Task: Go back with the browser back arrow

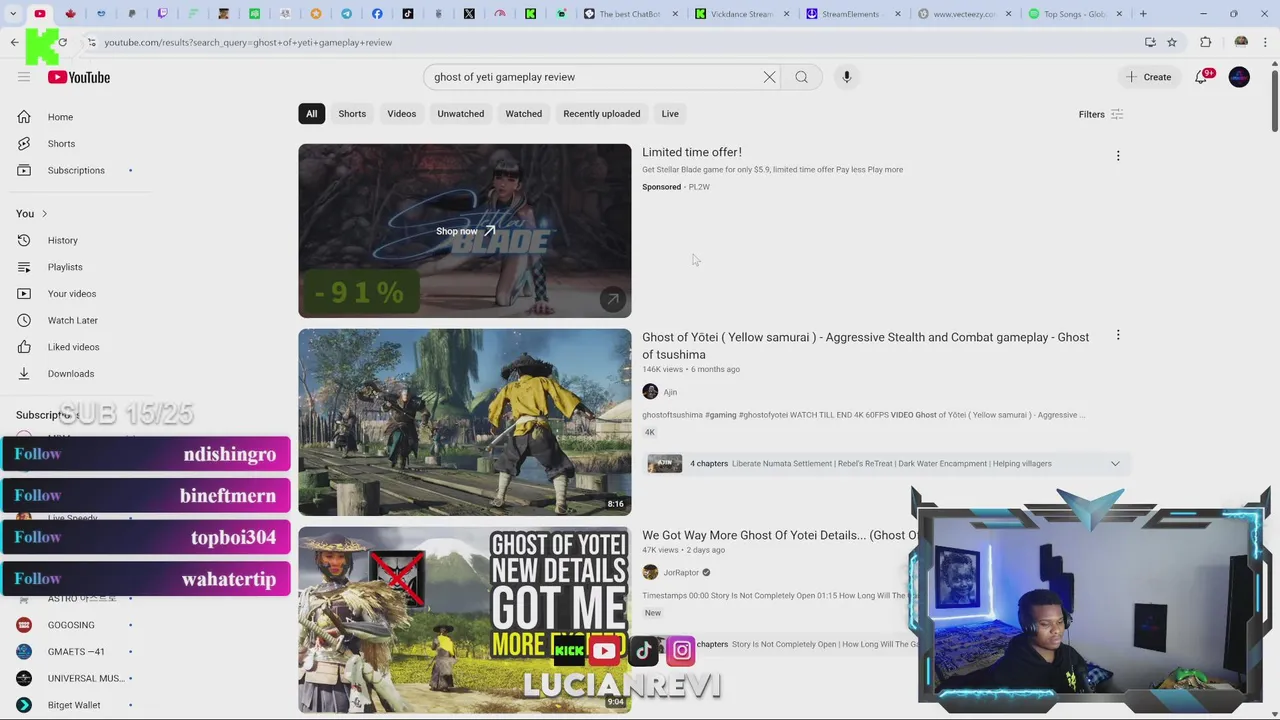Action: (x=14, y=42)
